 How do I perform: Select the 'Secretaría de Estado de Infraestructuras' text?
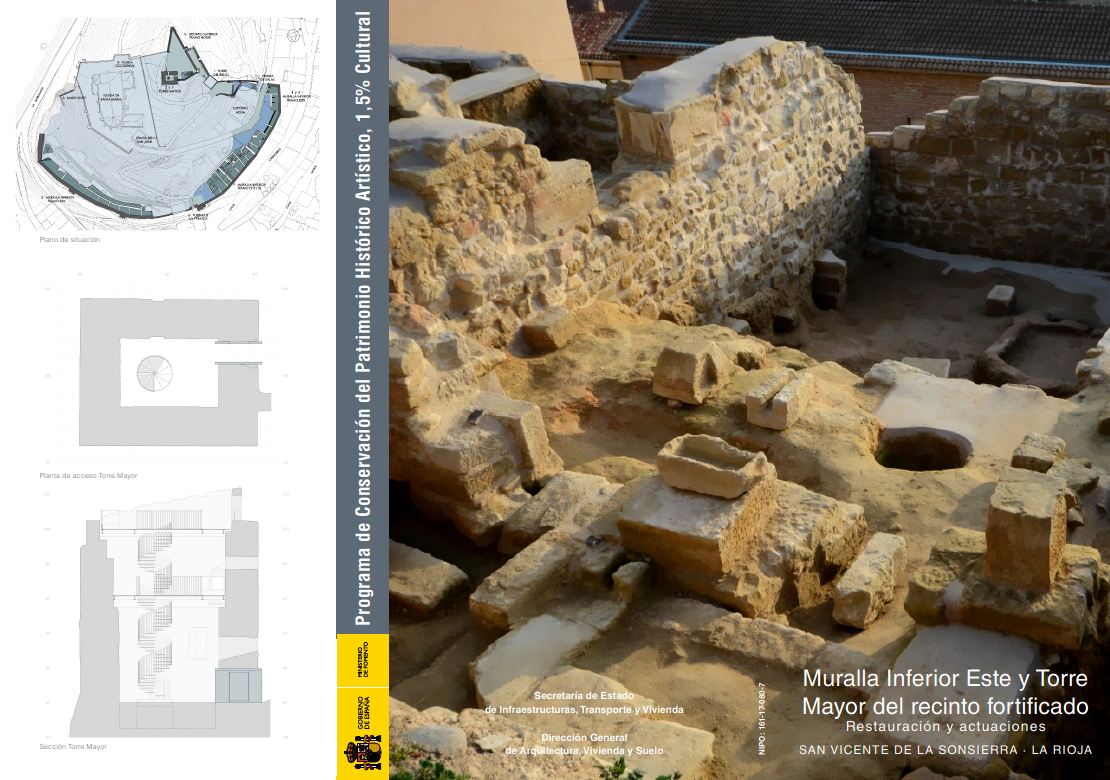tap(584, 703)
